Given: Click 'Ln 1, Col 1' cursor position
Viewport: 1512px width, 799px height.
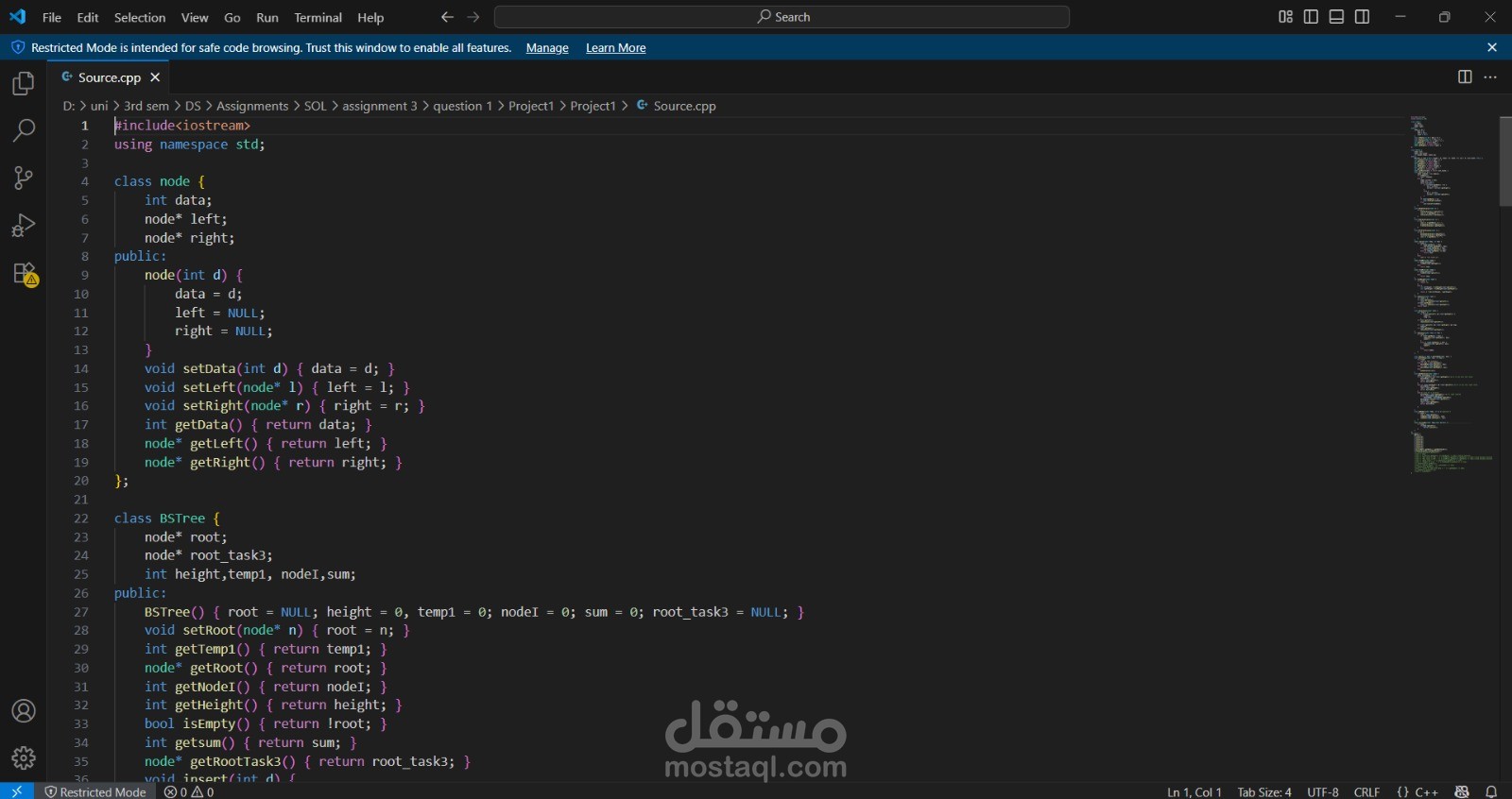Looking at the screenshot, I should click(1194, 791).
